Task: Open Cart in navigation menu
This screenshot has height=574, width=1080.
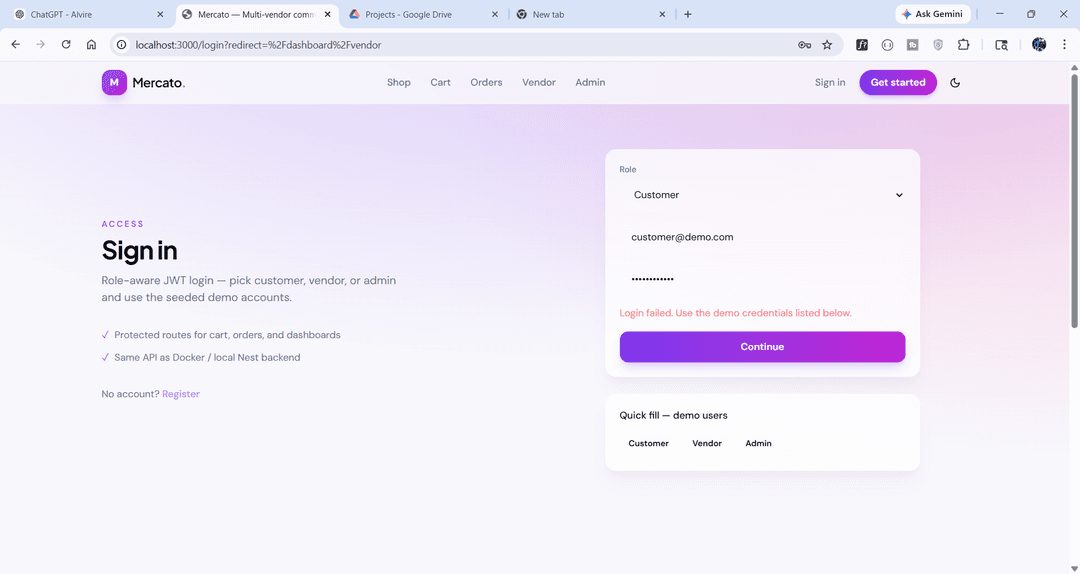Action: coord(440,83)
